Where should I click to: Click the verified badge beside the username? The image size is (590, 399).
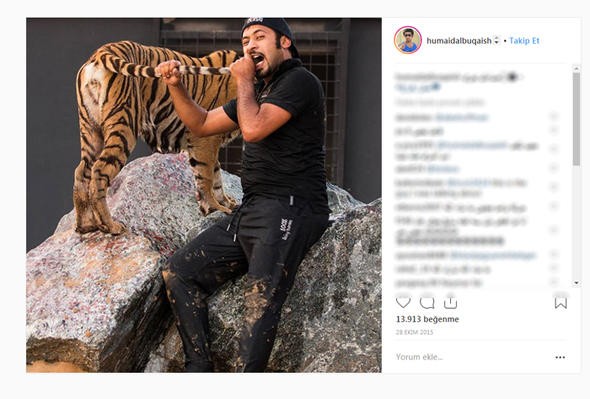tap(497, 41)
